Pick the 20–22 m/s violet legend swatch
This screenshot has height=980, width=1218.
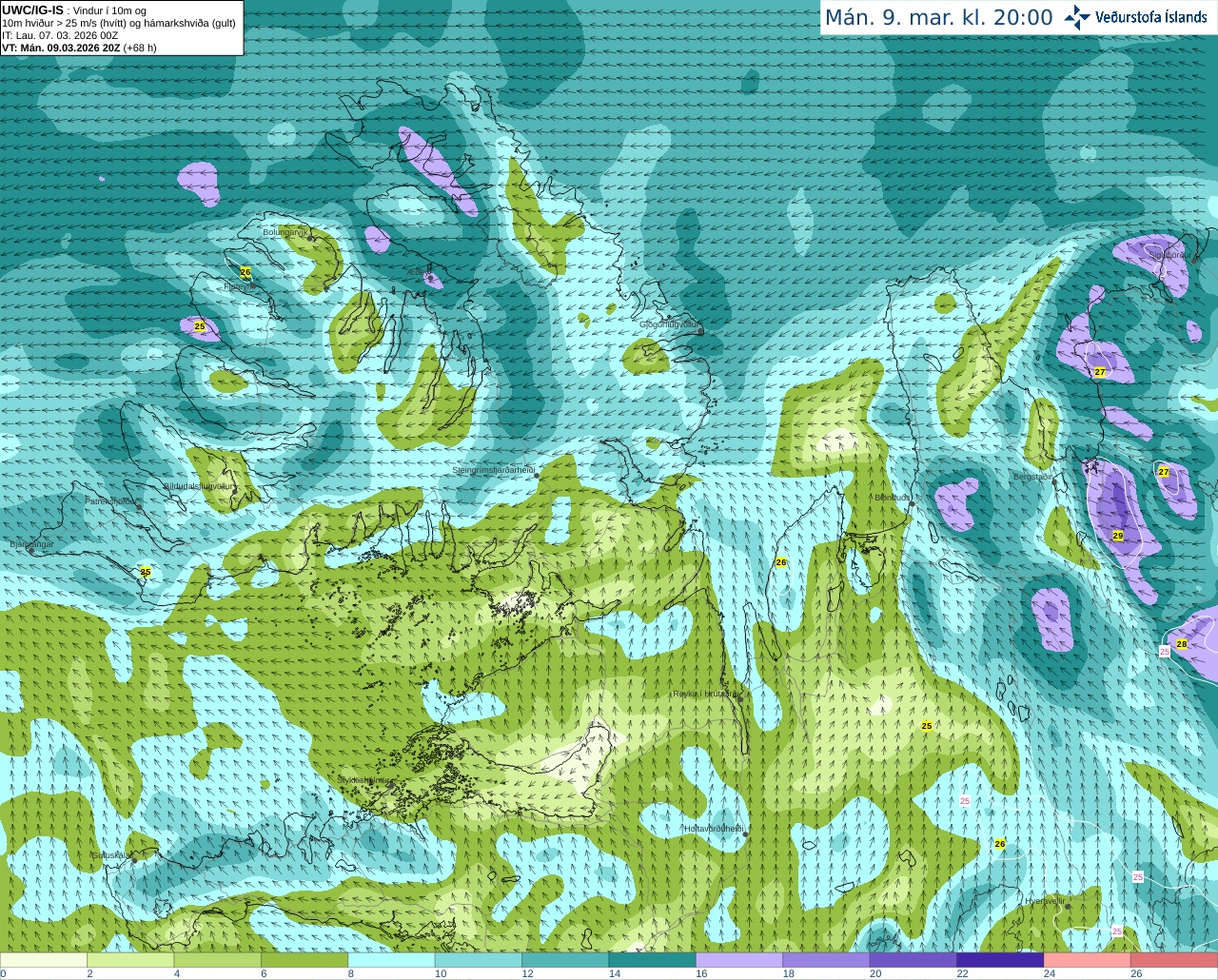(913, 960)
